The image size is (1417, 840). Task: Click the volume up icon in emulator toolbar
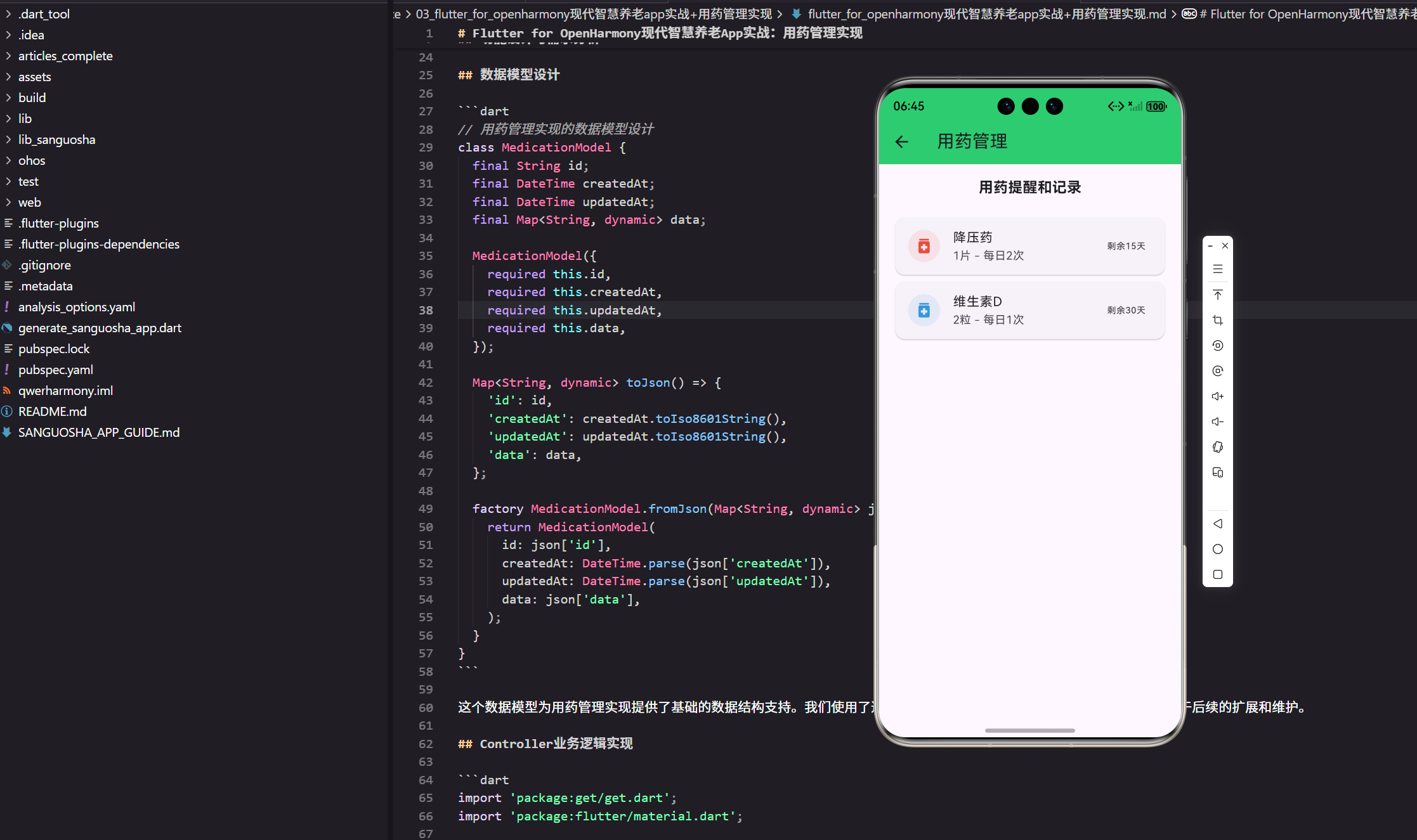click(x=1217, y=396)
